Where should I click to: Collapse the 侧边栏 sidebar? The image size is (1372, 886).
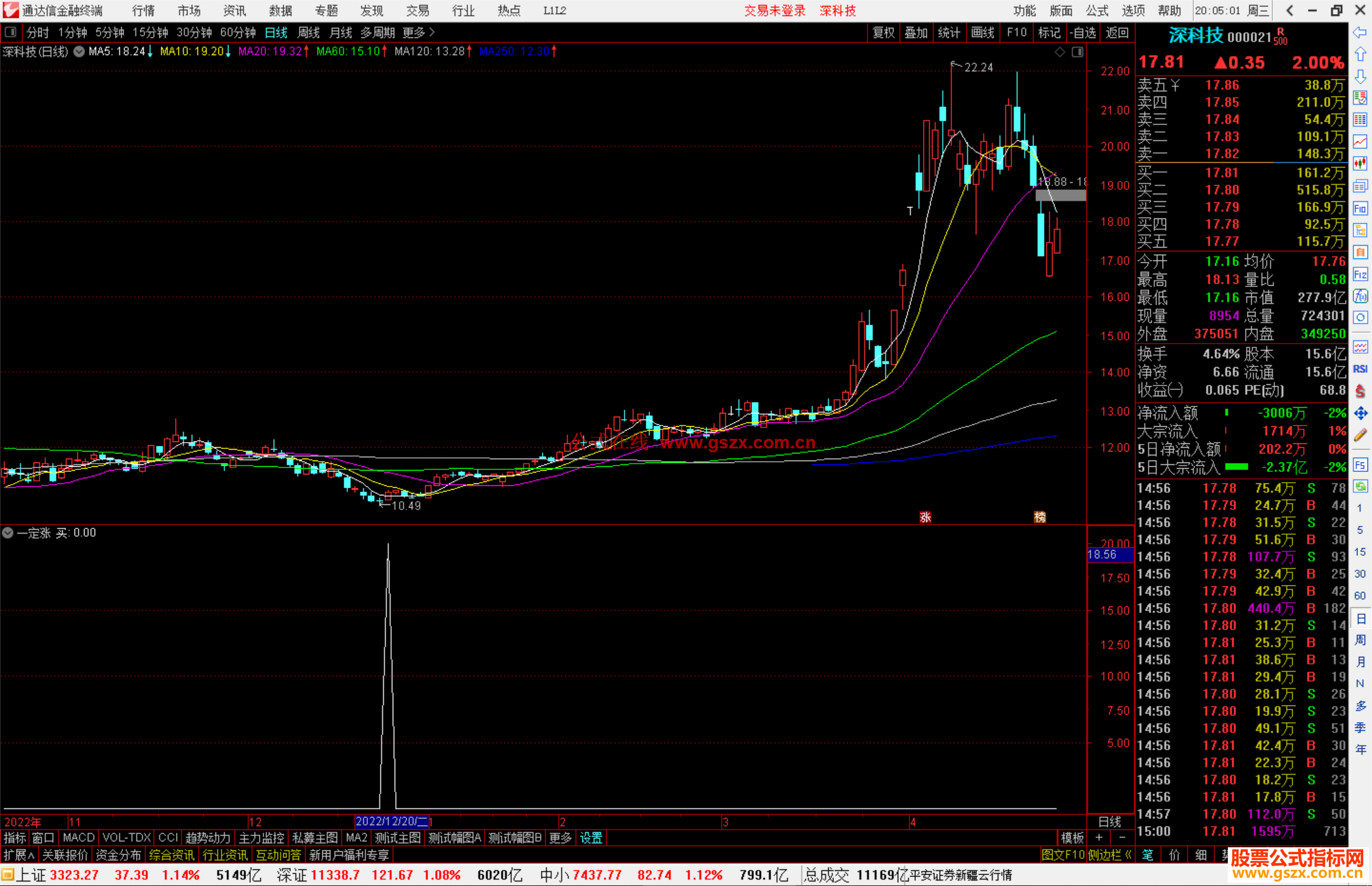click(x=1110, y=855)
